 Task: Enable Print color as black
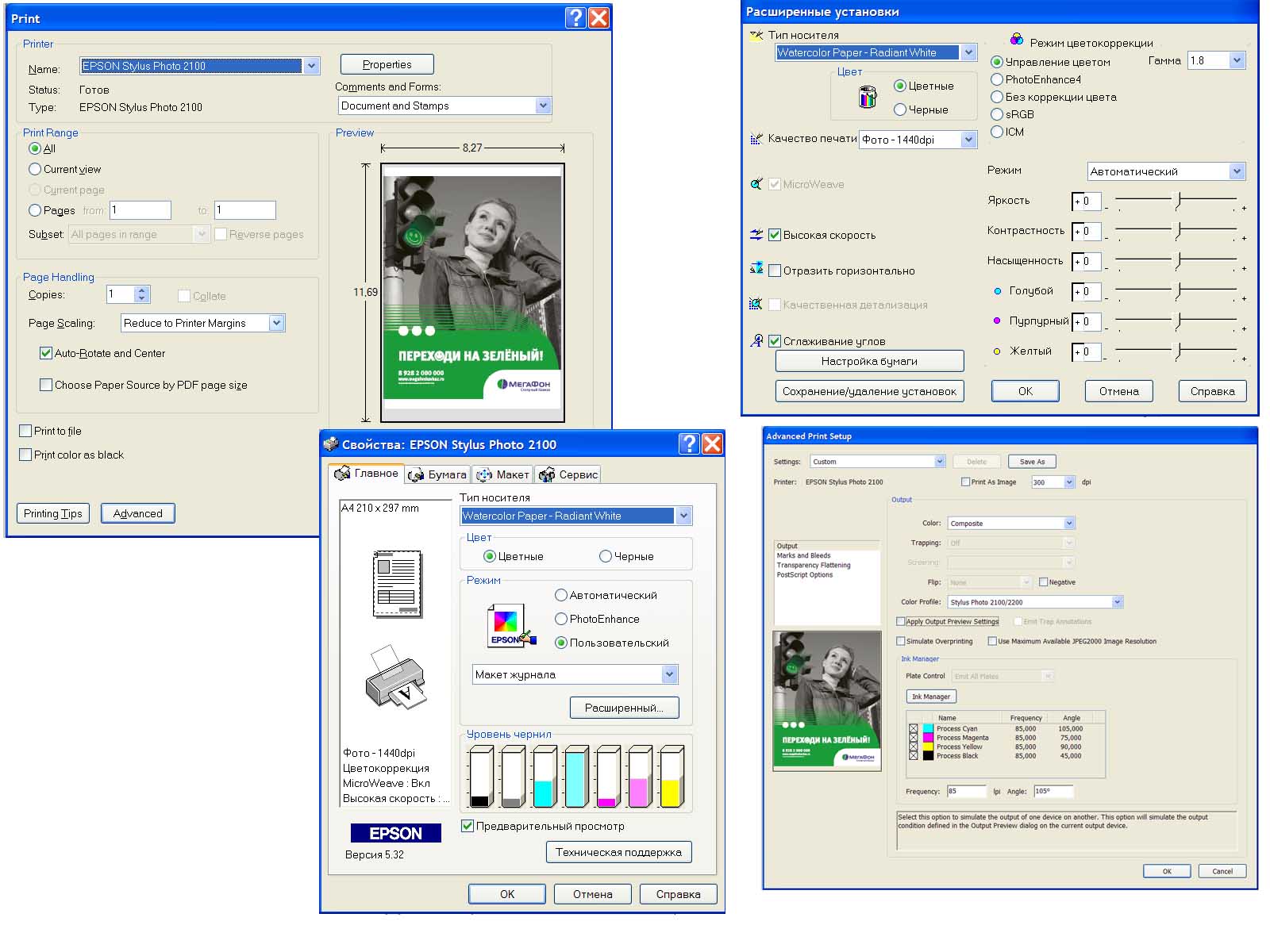click(25, 455)
